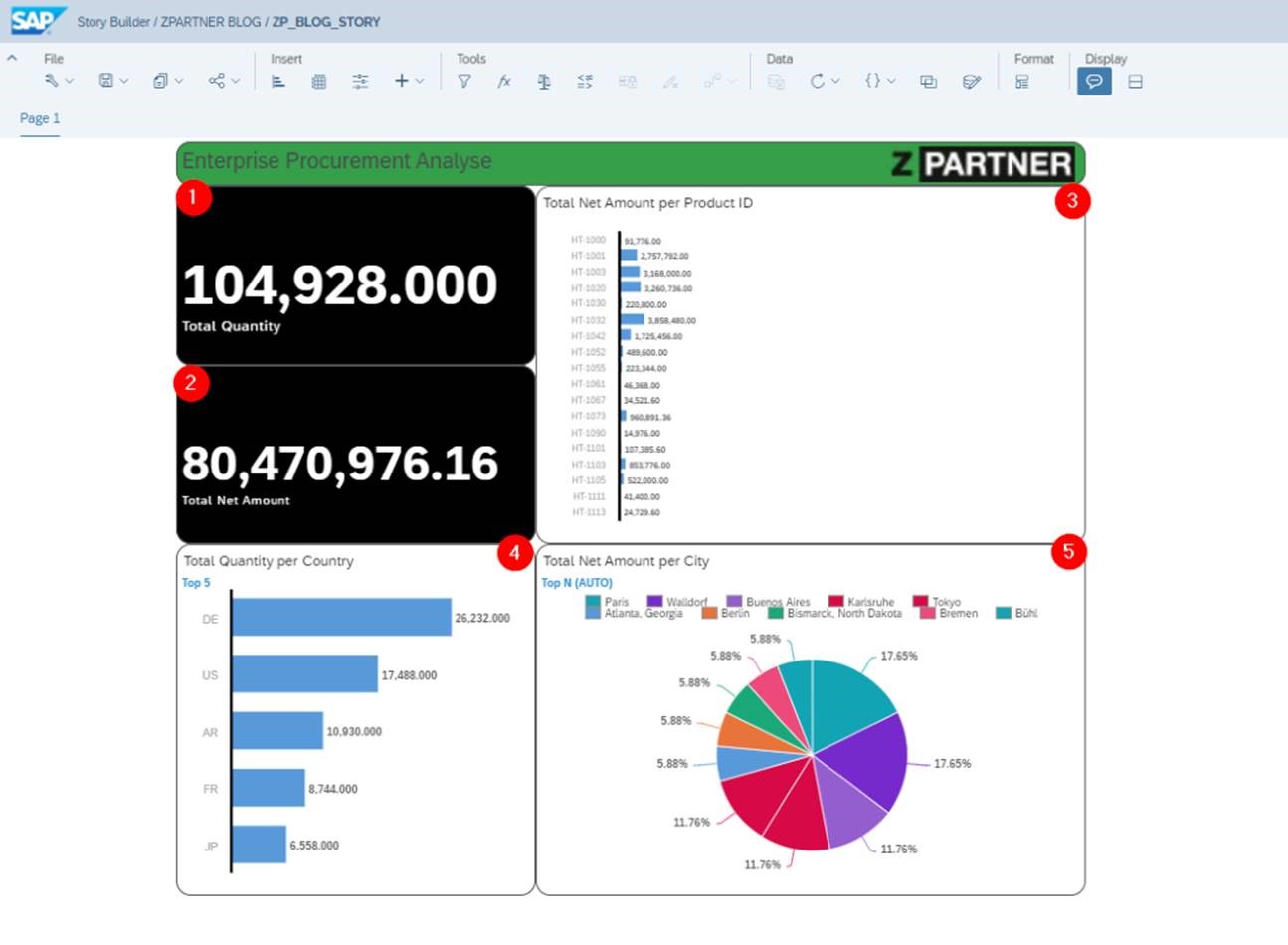Select the DE bar in country chart
This screenshot has width=1288, height=945.
tap(341, 618)
